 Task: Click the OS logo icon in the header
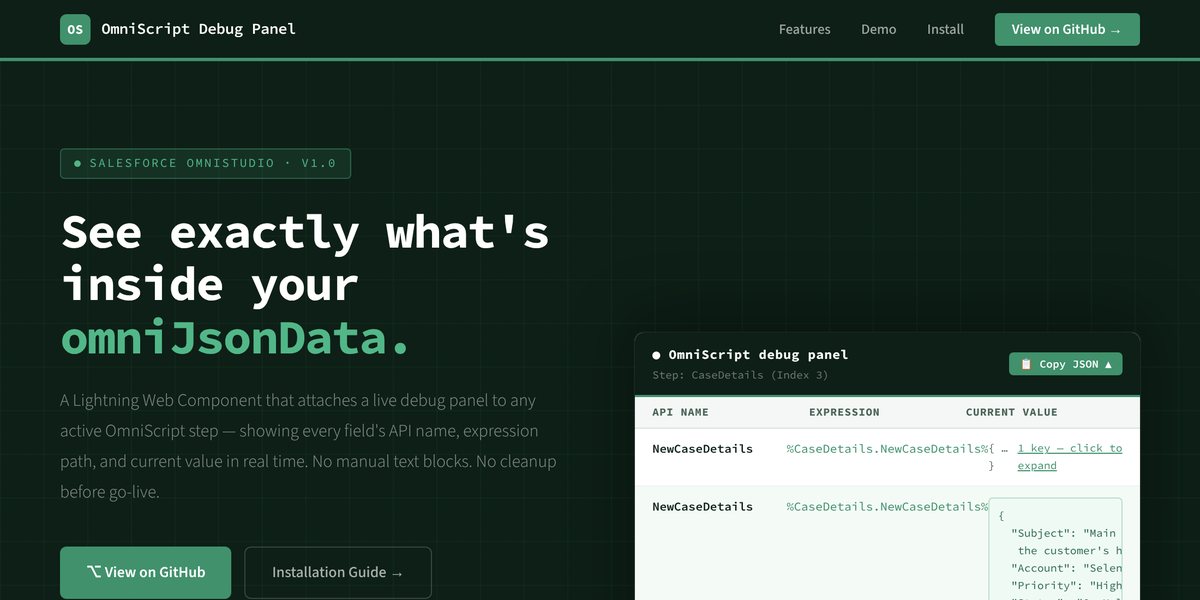(x=75, y=29)
